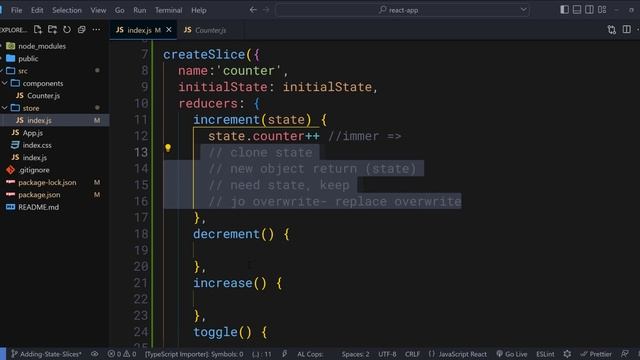Change JavaScript React language mode
Image resolution: width=640 pixels, height=360 pixels.
coord(458,354)
